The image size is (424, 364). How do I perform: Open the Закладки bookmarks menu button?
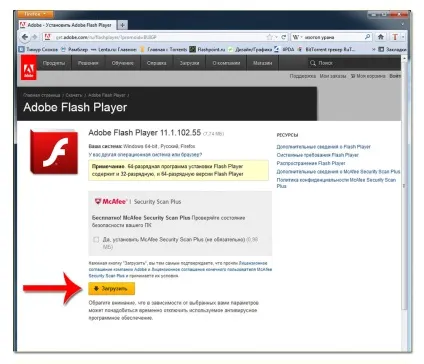(x=392, y=49)
